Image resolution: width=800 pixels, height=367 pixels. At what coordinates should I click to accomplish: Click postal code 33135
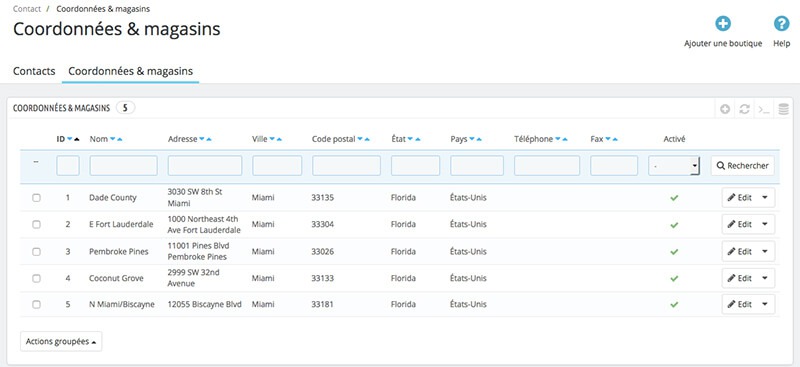pyautogui.click(x=322, y=198)
